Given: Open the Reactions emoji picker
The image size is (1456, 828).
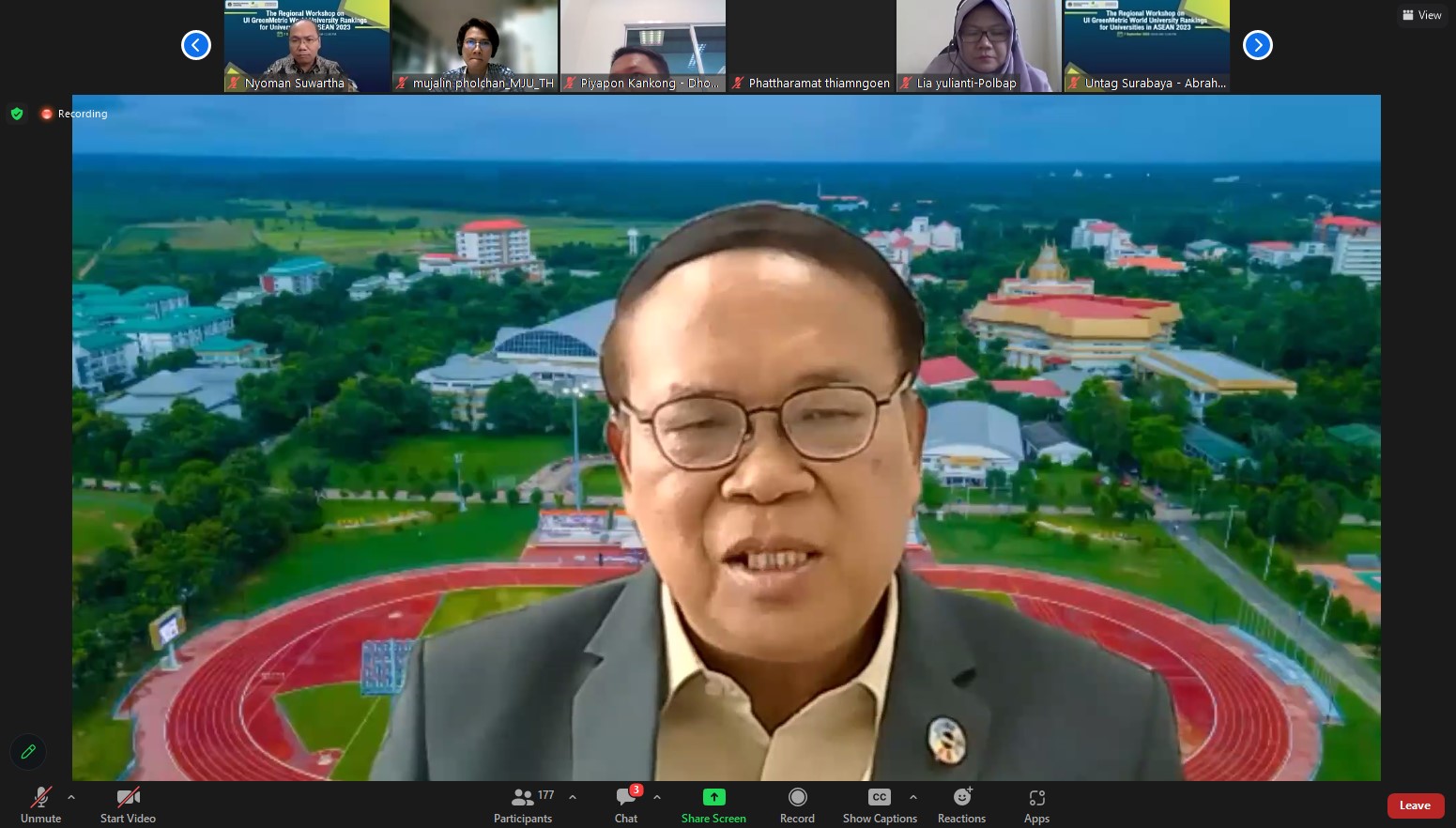Looking at the screenshot, I should (961, 797).
